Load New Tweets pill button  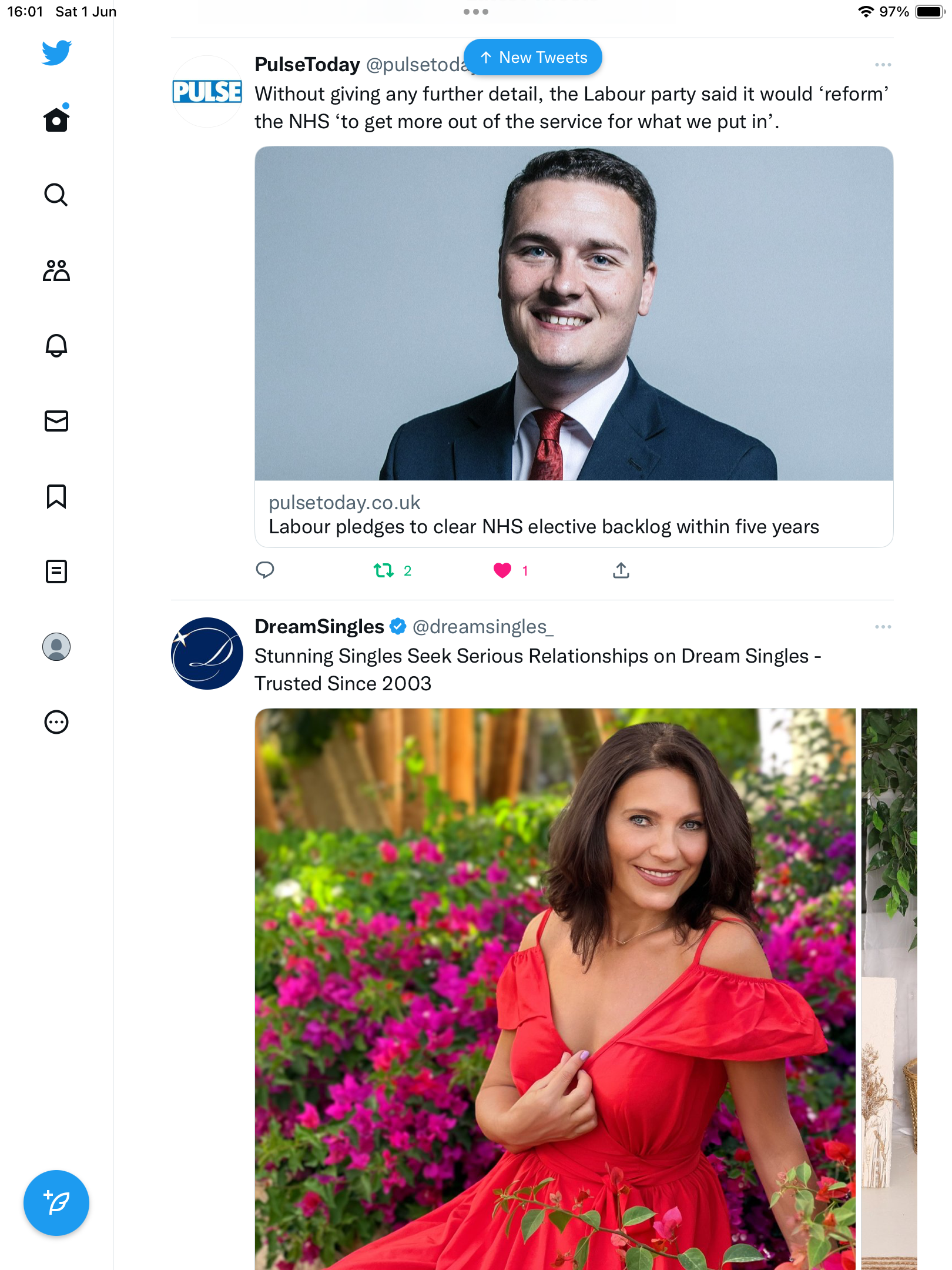(x=533, y=57)
